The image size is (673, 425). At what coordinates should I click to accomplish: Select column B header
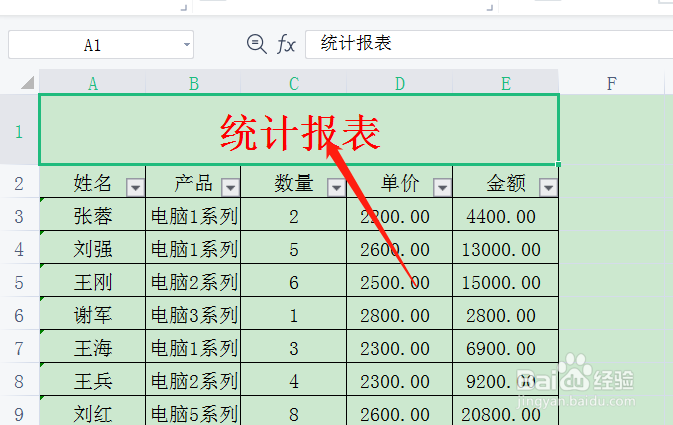[x=193, y=82]
